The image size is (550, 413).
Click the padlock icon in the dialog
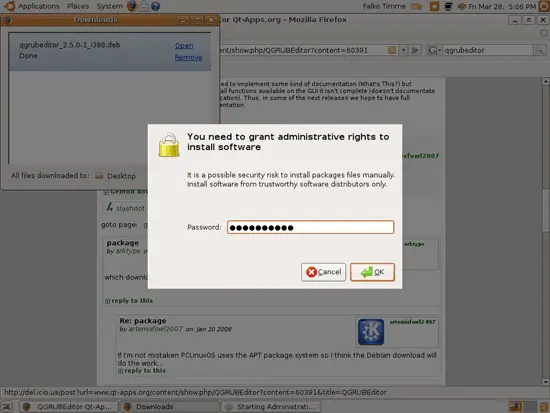click(169, 145)
